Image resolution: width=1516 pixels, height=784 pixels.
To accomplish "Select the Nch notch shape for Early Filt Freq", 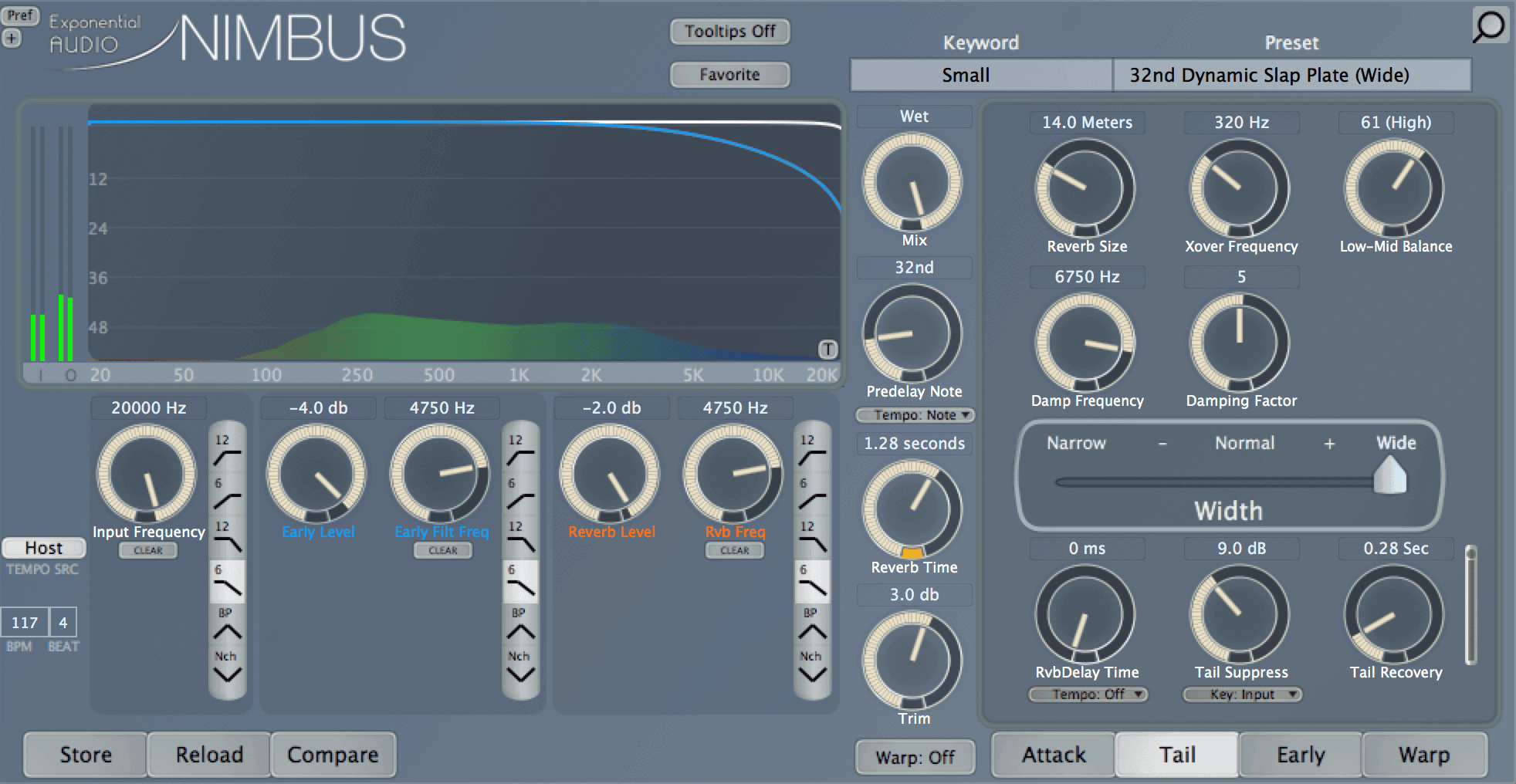I will coord(520,667).
